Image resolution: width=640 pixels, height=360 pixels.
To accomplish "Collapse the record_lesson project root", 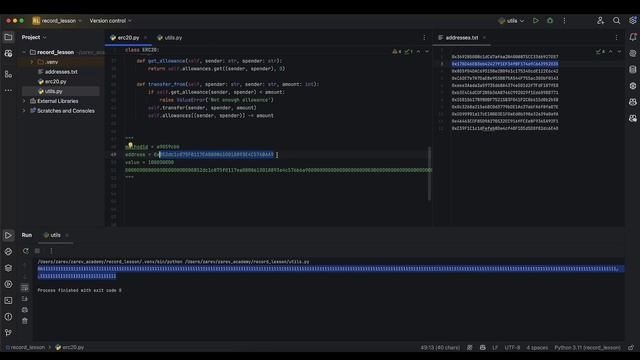I will [24, 52].
